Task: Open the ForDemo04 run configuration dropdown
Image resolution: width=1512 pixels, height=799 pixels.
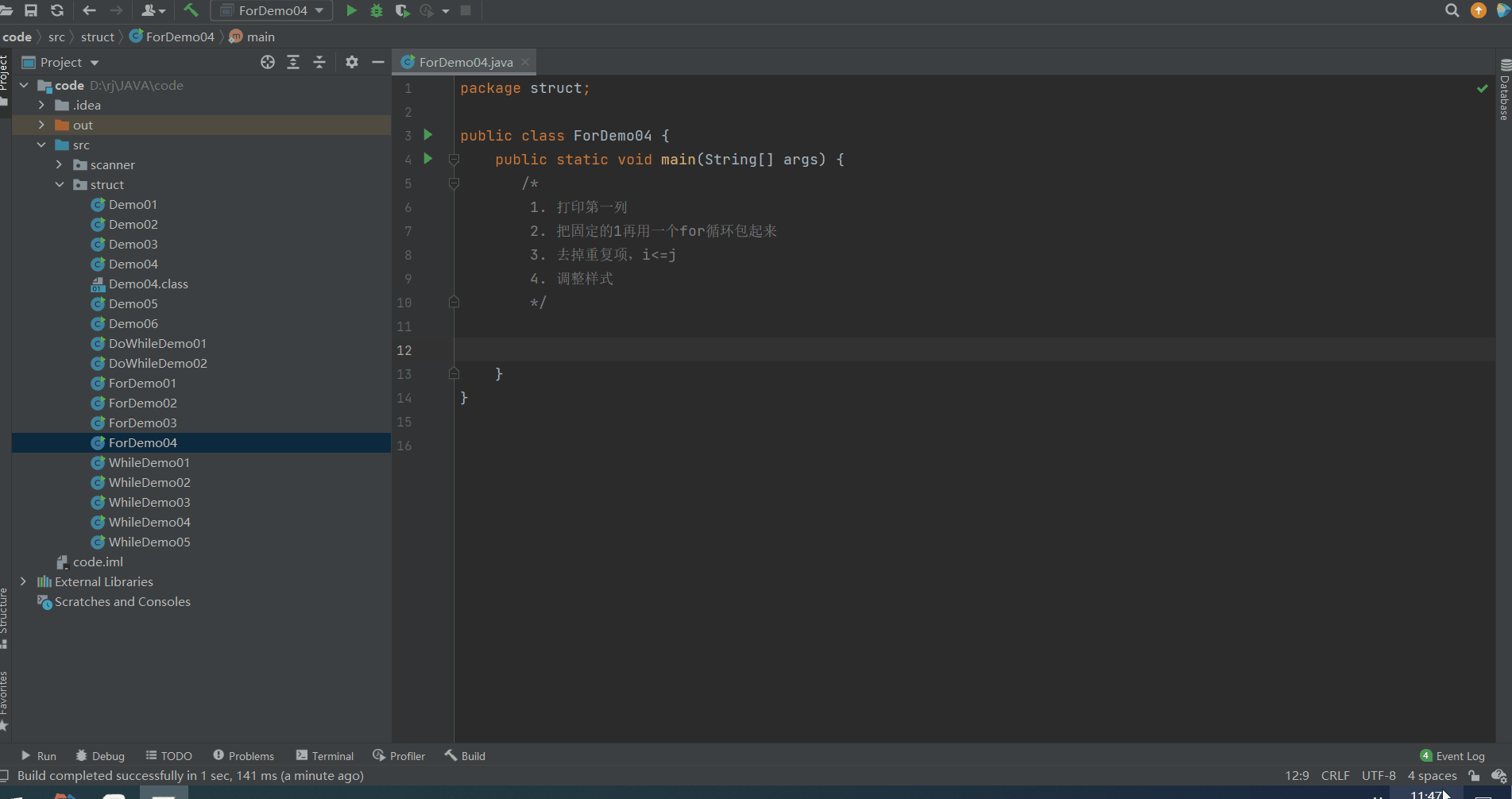Action: 272,10
